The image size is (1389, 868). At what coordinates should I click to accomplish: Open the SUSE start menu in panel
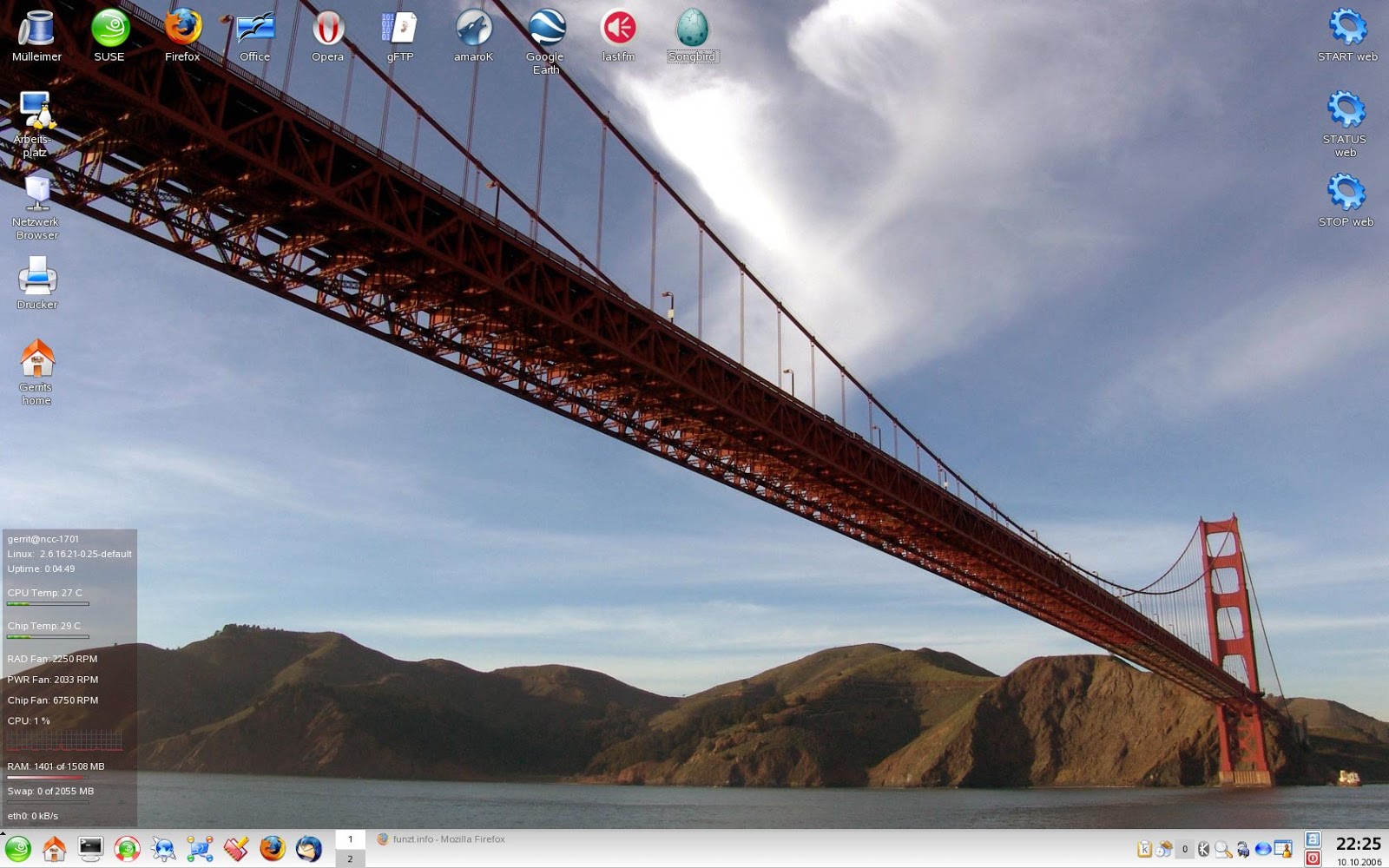coord(17,849)
